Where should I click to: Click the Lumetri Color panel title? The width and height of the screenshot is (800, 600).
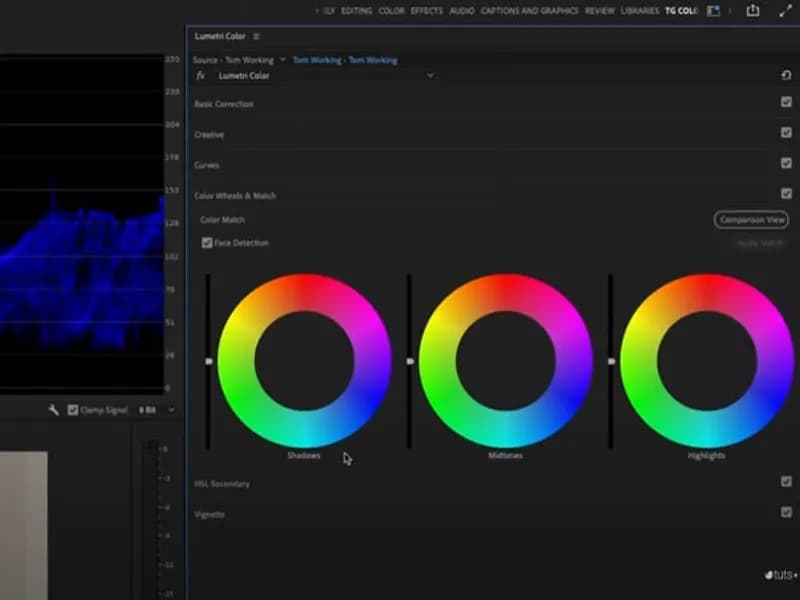(x=220, y=36)
